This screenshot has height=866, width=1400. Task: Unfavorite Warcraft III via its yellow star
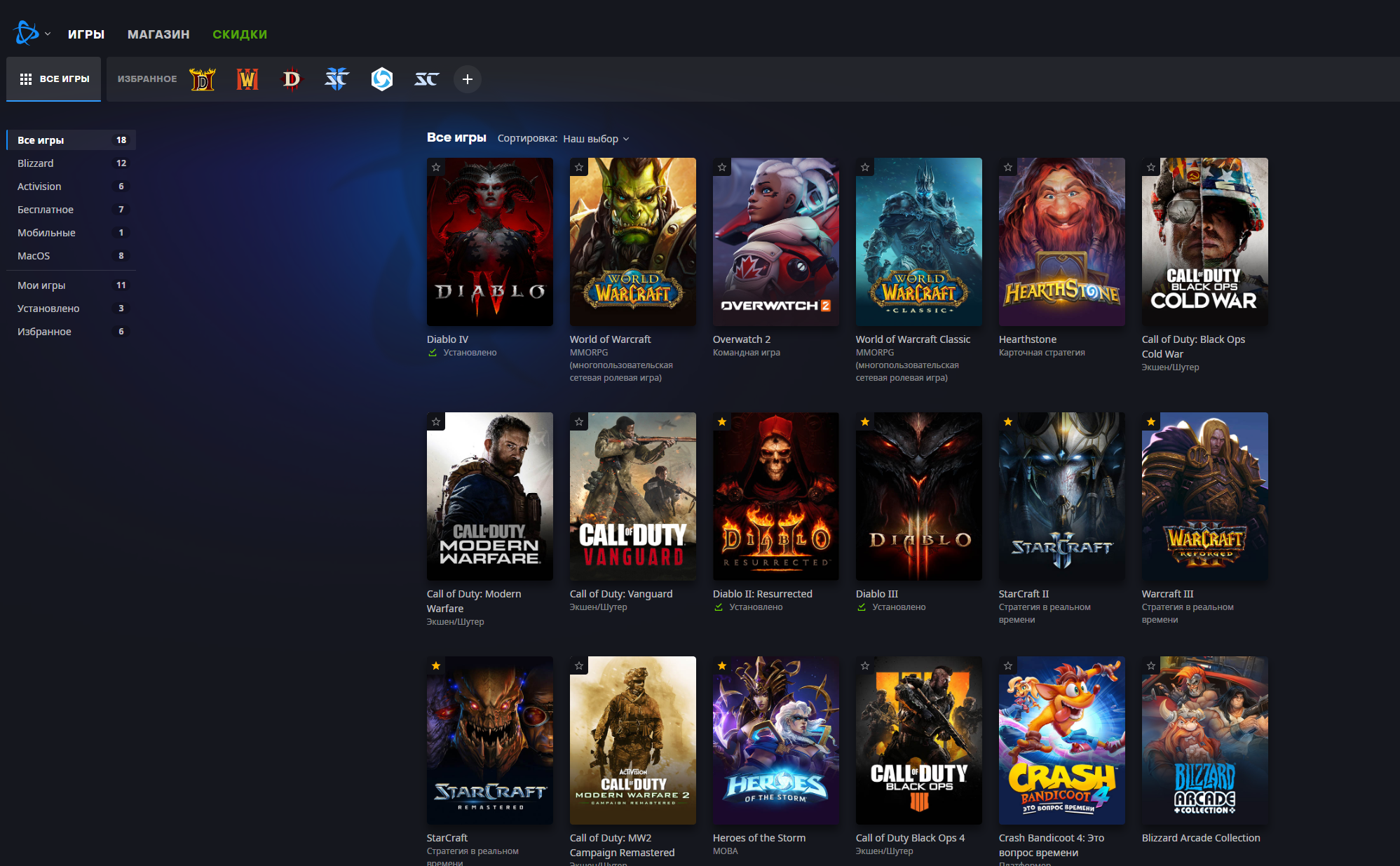[x=1150, y=421]
